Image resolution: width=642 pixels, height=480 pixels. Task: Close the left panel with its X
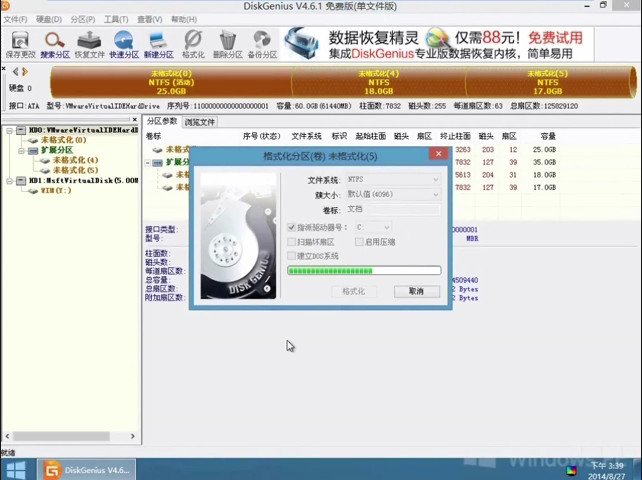coord(135,119)
